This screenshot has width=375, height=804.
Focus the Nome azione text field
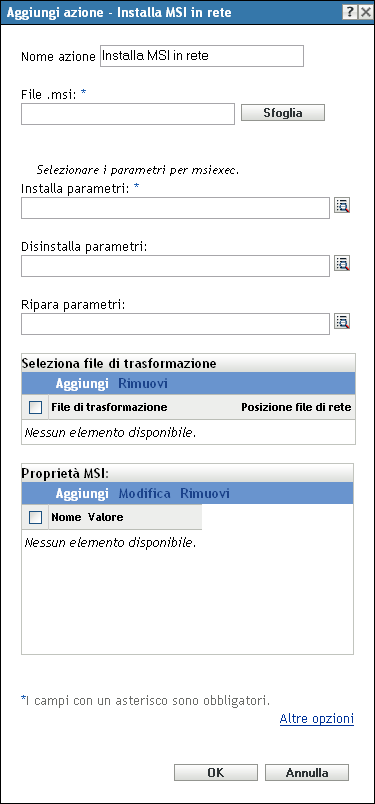(x=202, y=56)
